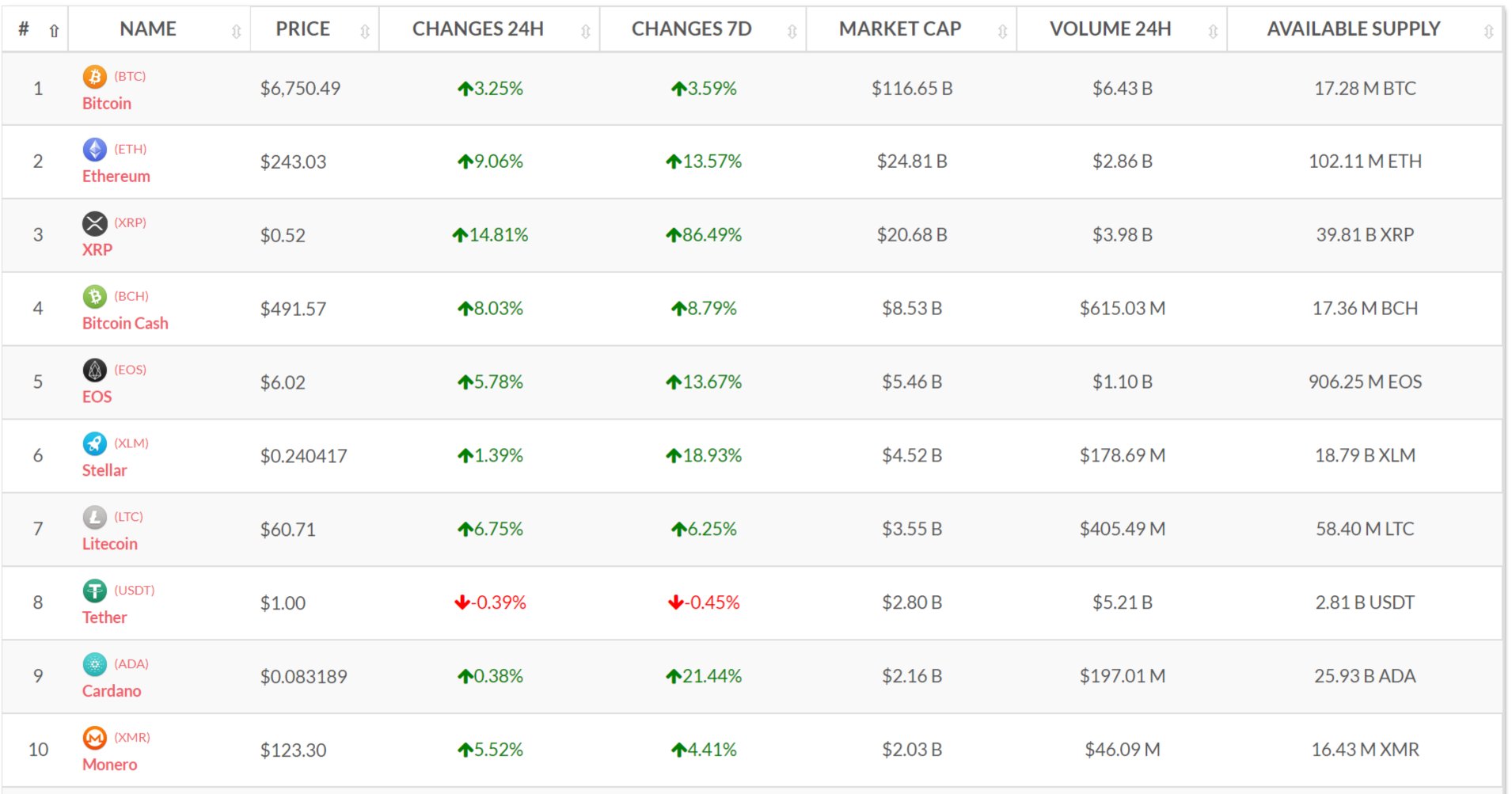
Task: Click Tether 7d change -0.45%
Action: coord(704,603)
